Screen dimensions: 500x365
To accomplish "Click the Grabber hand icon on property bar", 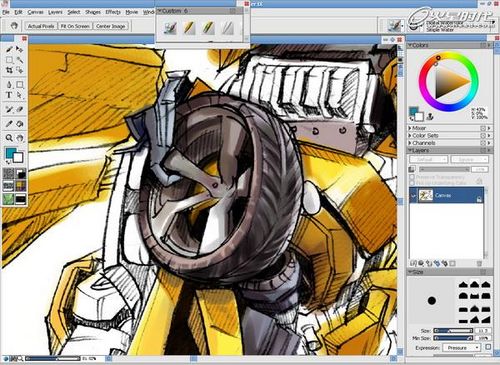I will [14, 26].
